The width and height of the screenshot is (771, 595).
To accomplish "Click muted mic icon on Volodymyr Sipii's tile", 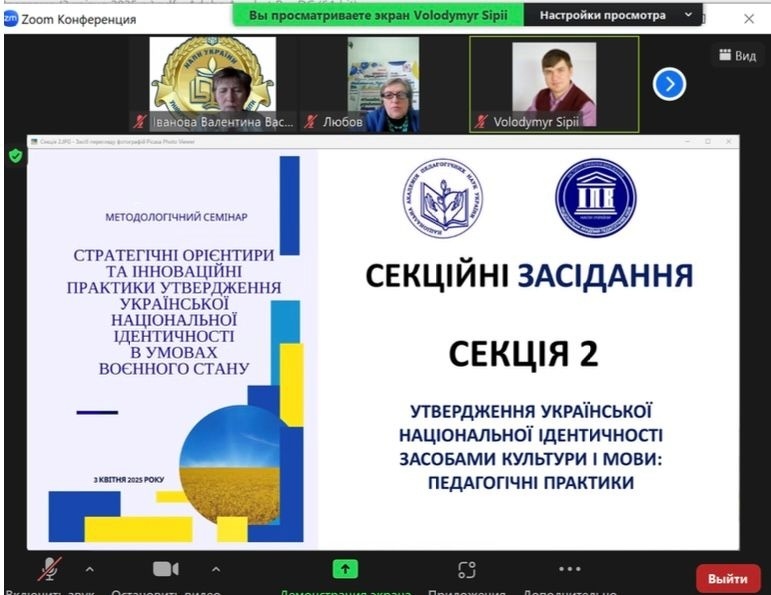I will pos(482,122).
